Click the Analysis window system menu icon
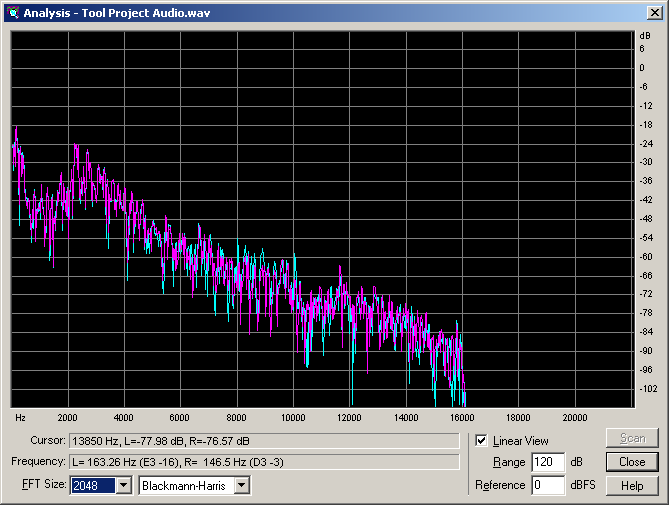Image resolution: width=669 pixels, height=505 pixels. click(x=12, y=12)
